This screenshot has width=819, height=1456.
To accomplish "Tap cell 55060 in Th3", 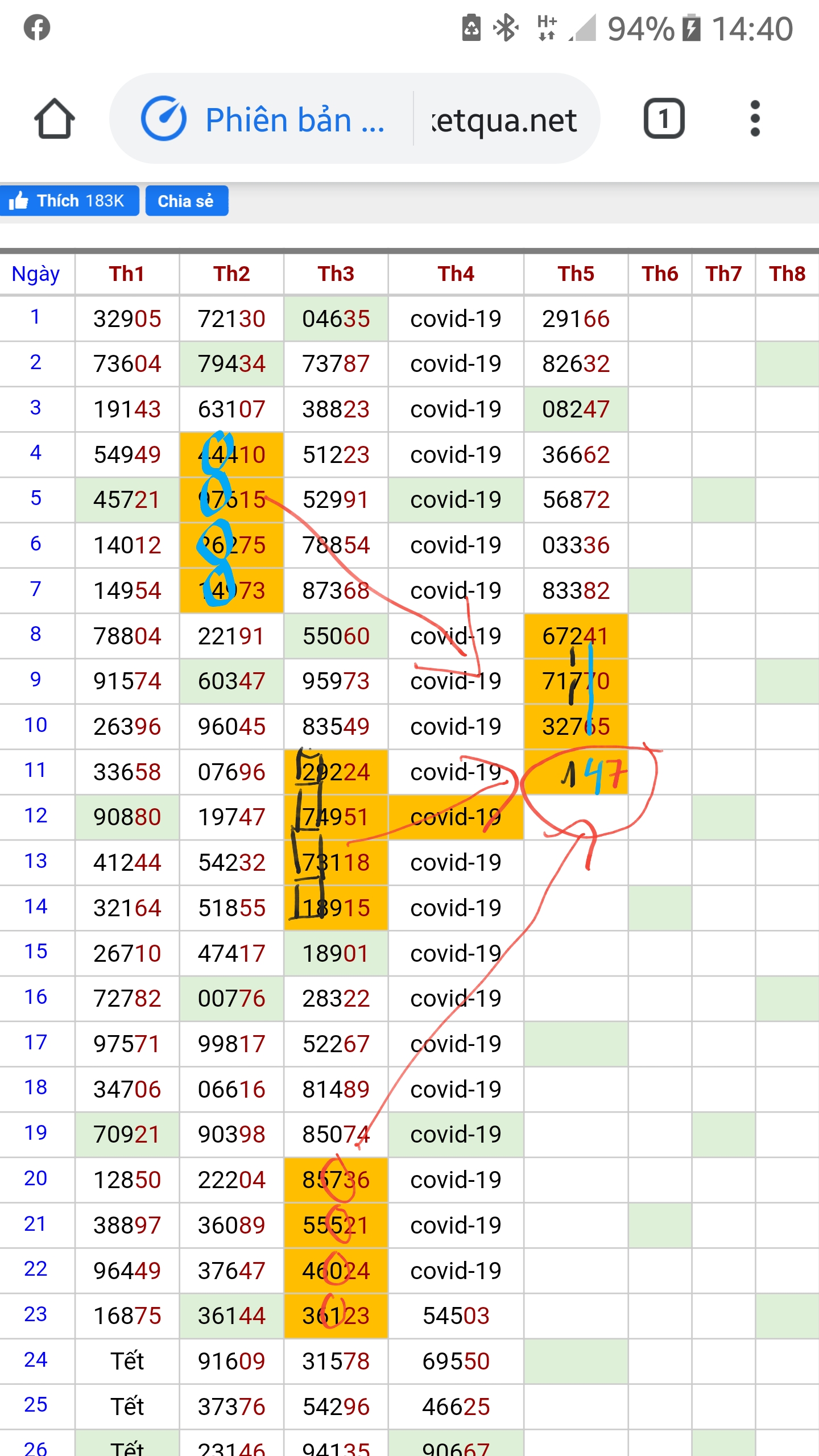I will 336,636.
